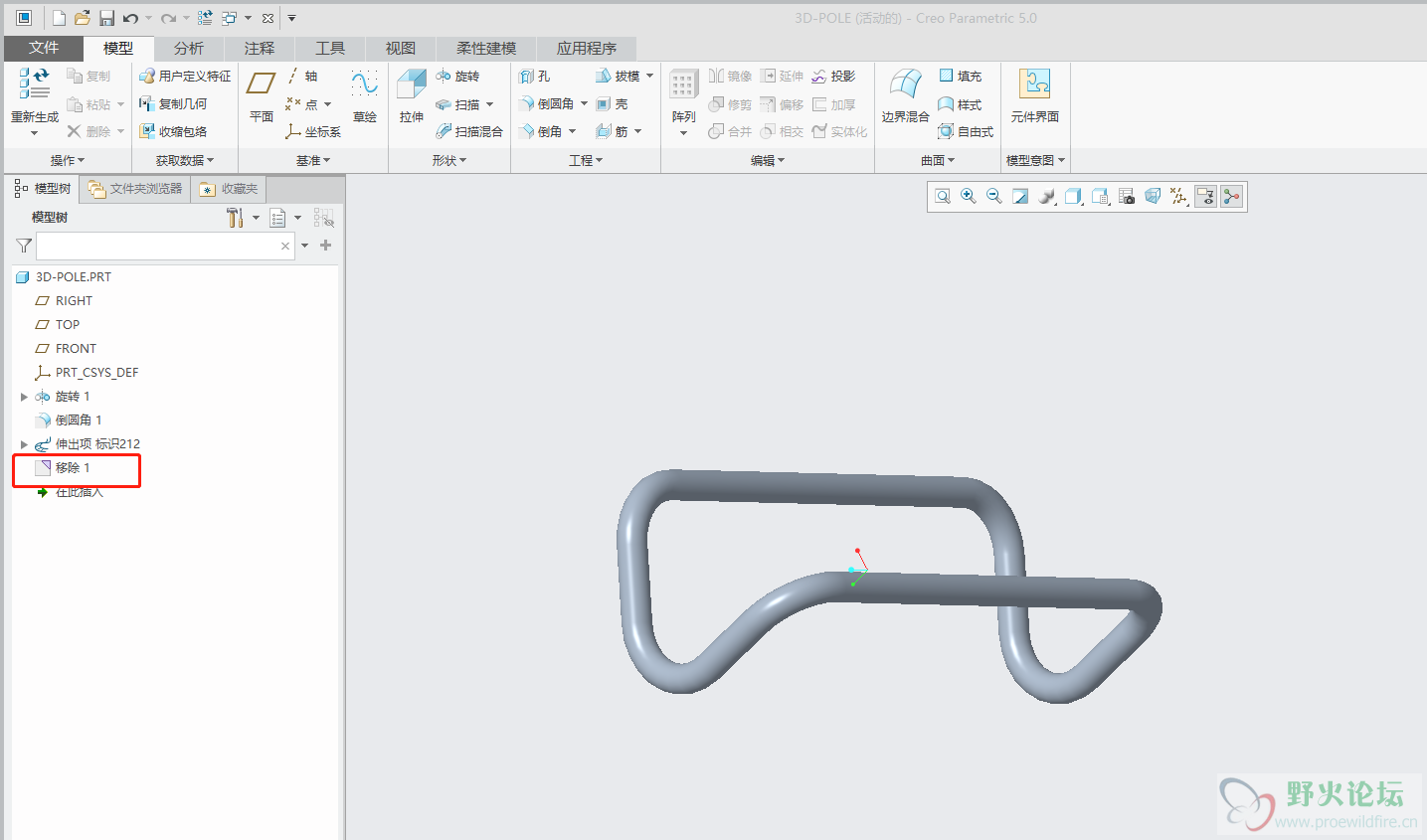Toggle perspective view in graphics toolbar
This screenshot has height=840, width=1427.
tap(1153, 197)
